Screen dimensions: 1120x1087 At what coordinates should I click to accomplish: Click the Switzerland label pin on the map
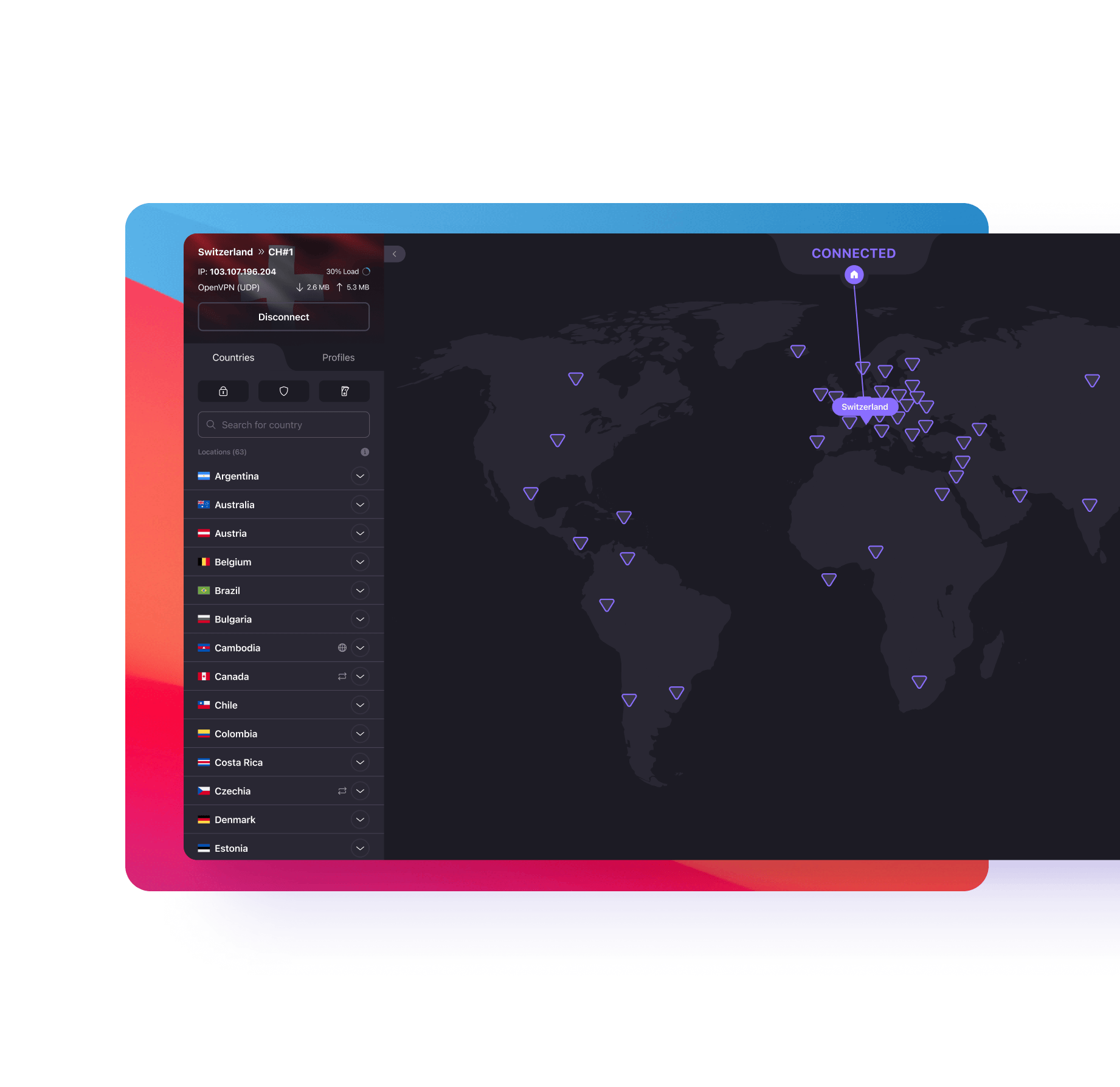tap(865, 406)
